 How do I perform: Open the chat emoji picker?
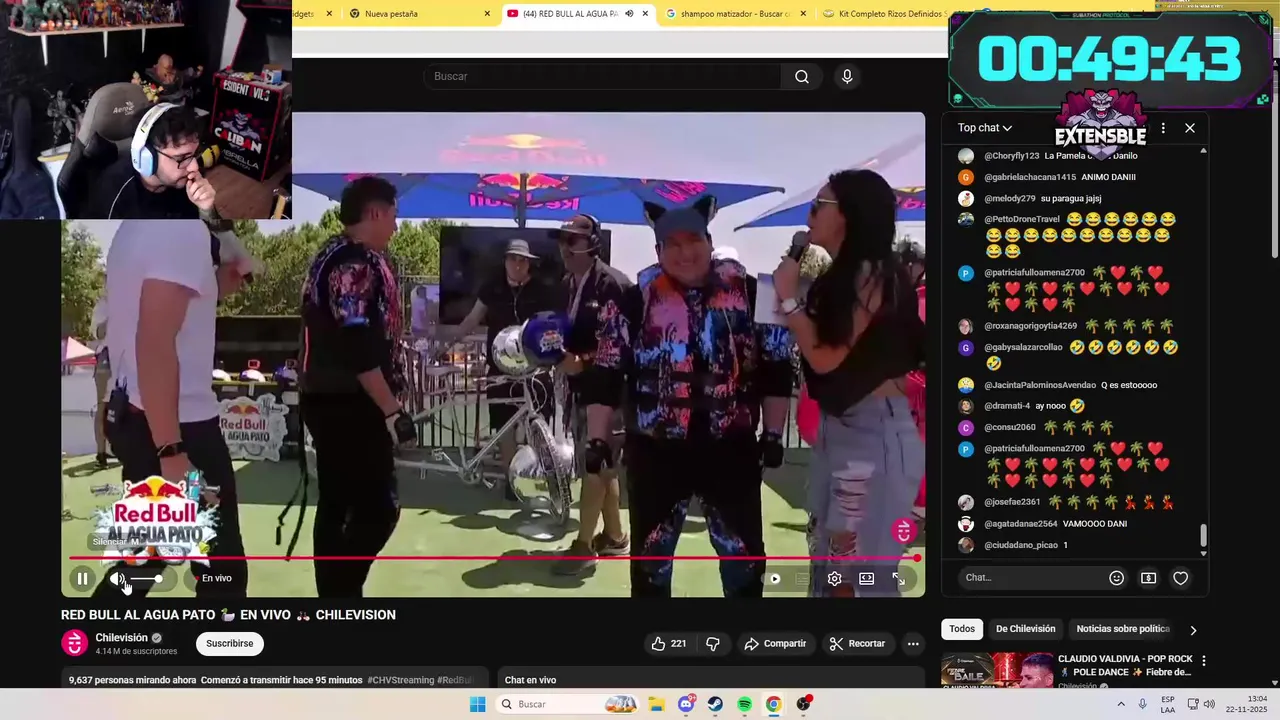point(1116,577)
